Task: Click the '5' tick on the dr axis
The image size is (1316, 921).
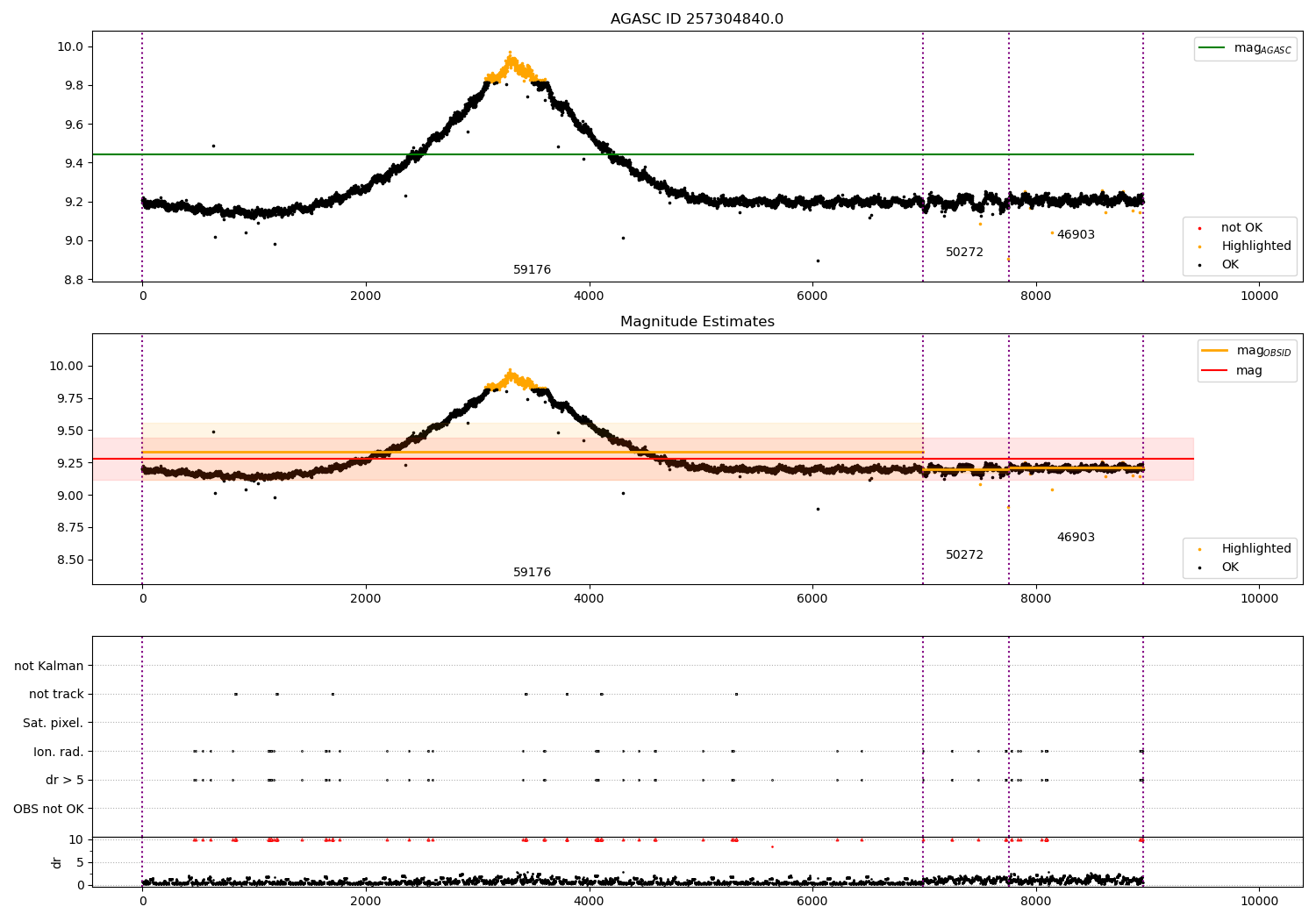Action: click(80, 862)
